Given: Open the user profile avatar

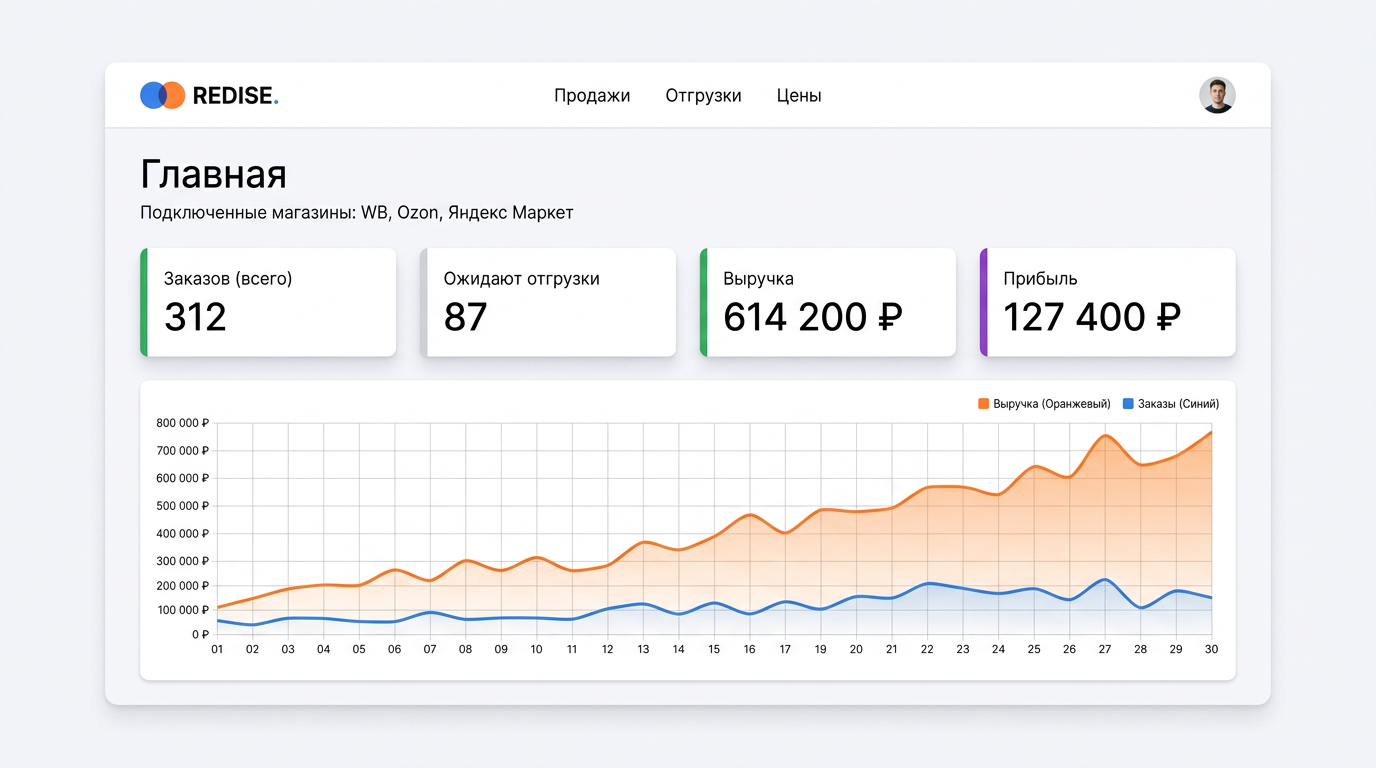Looking at the screenshot, I should 1217,95.
